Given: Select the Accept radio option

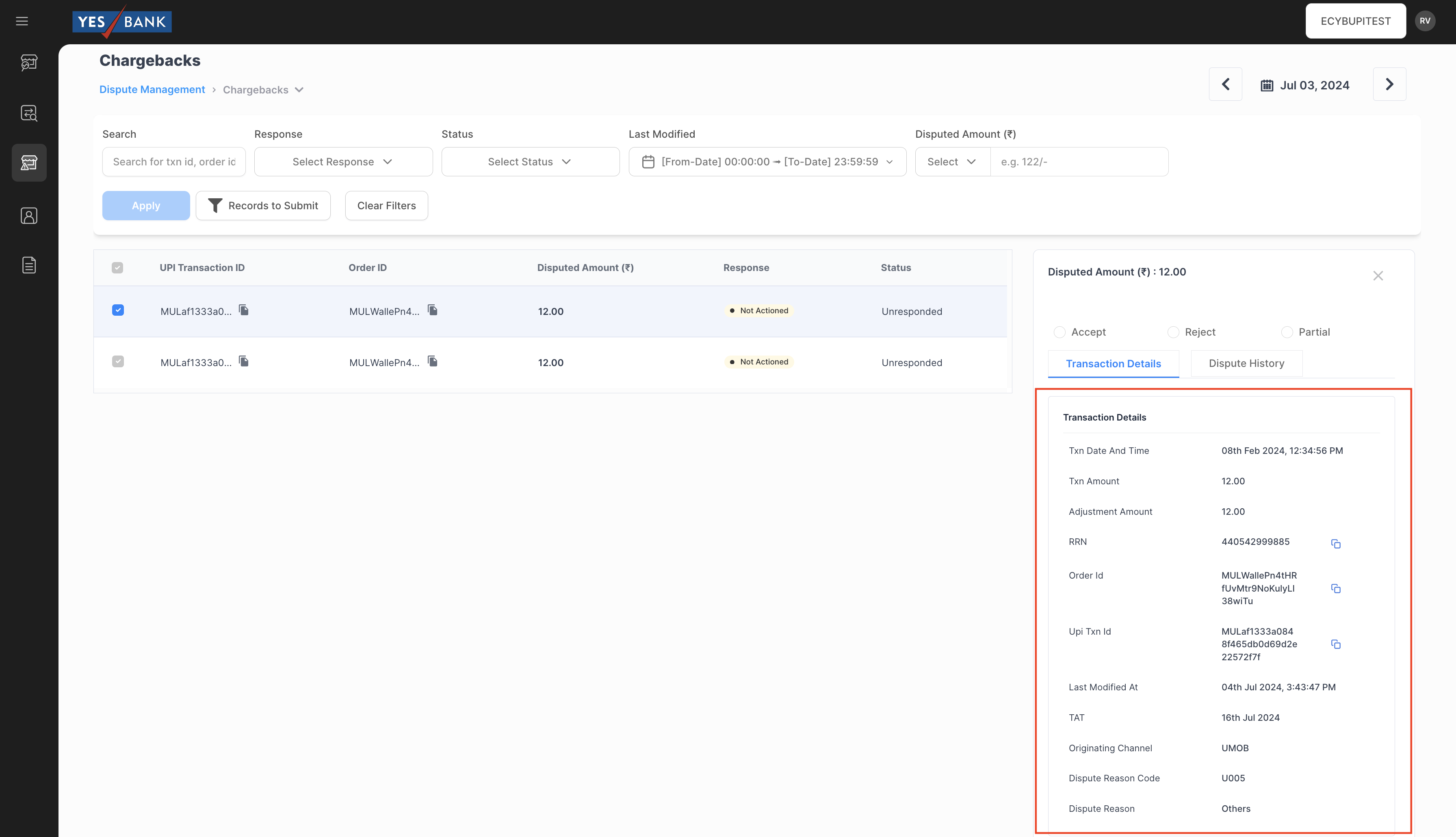Looking at the screenshot, I should click(x=1059, y=332).
